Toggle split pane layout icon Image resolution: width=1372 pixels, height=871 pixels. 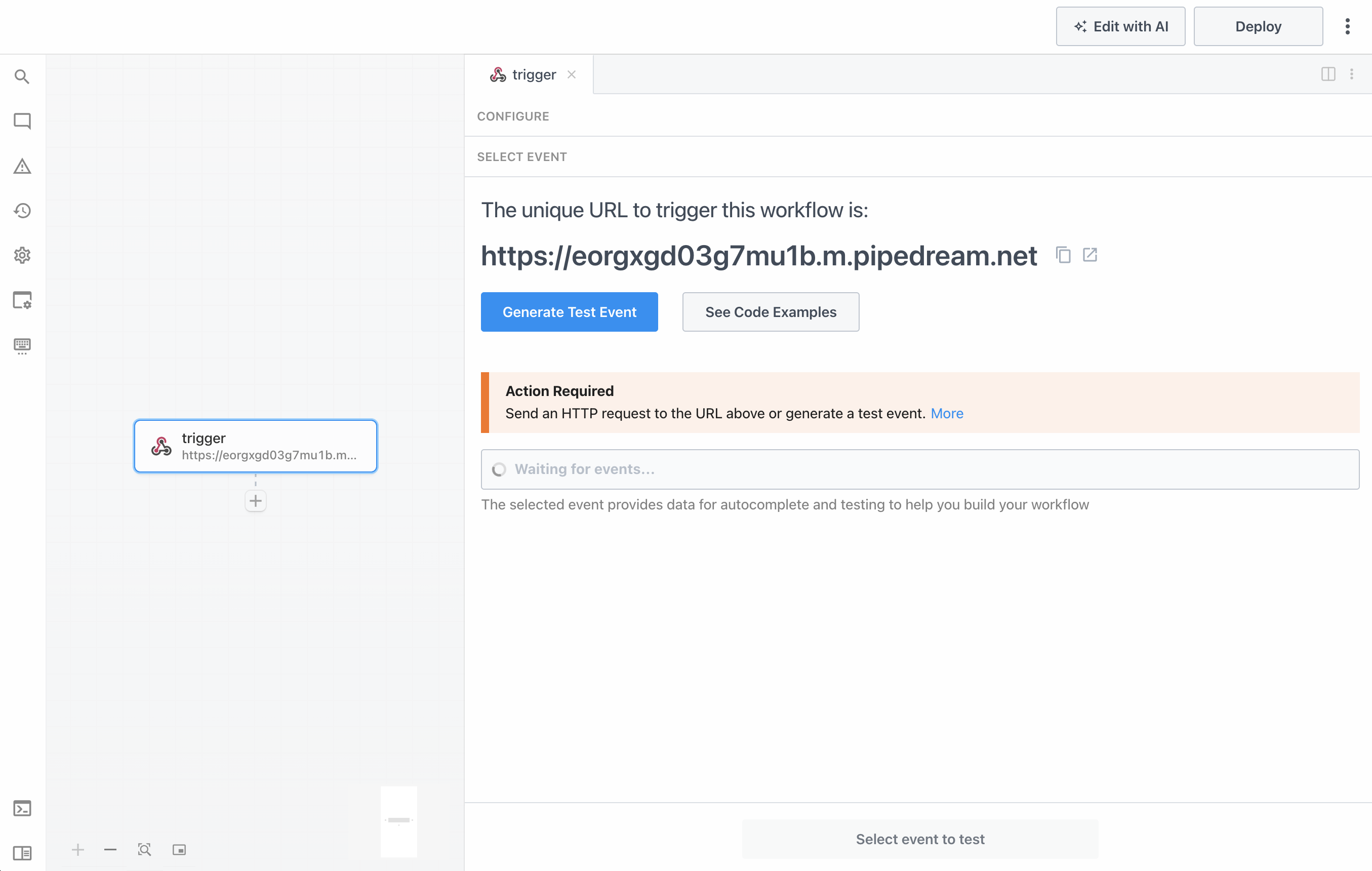coord(1328,74)
